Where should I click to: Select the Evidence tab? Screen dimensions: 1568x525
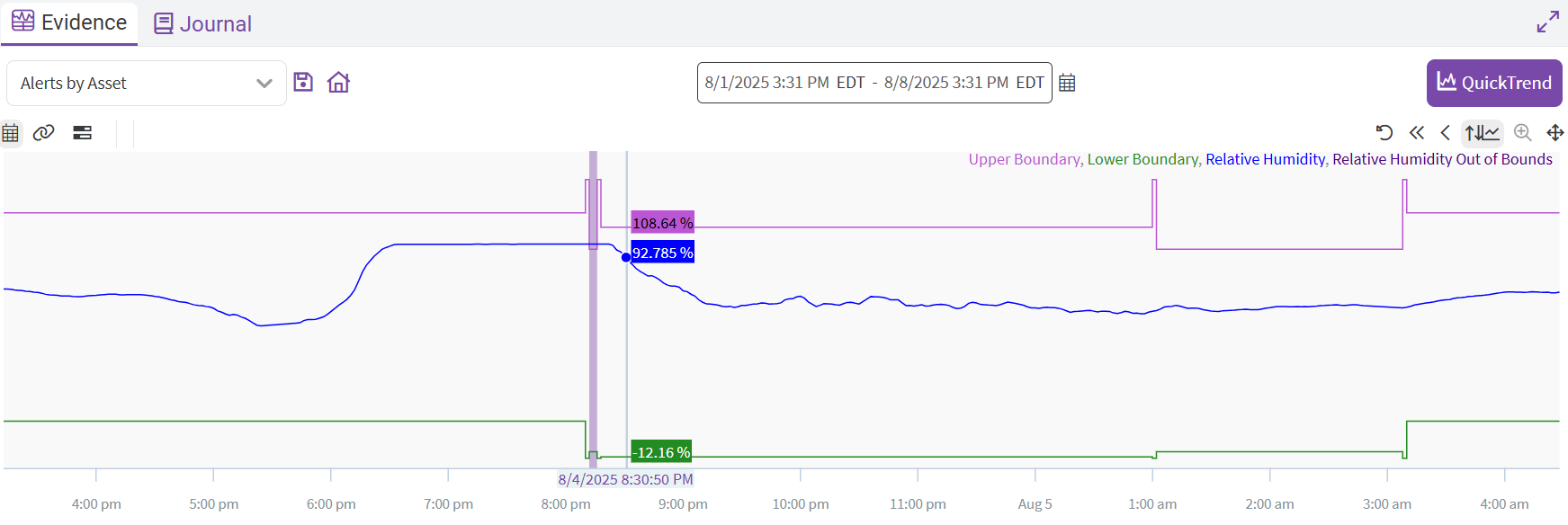[69, 22]
